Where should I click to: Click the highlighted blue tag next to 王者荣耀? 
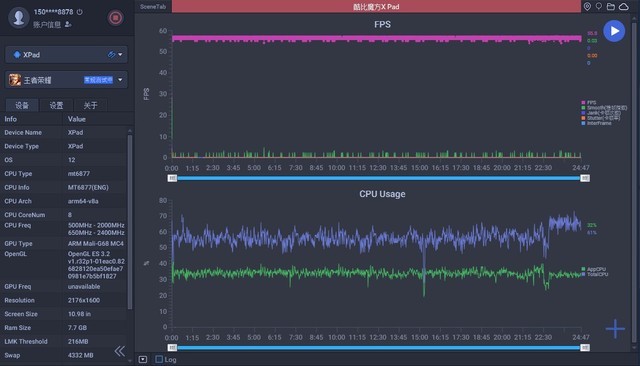click(98, 80)
